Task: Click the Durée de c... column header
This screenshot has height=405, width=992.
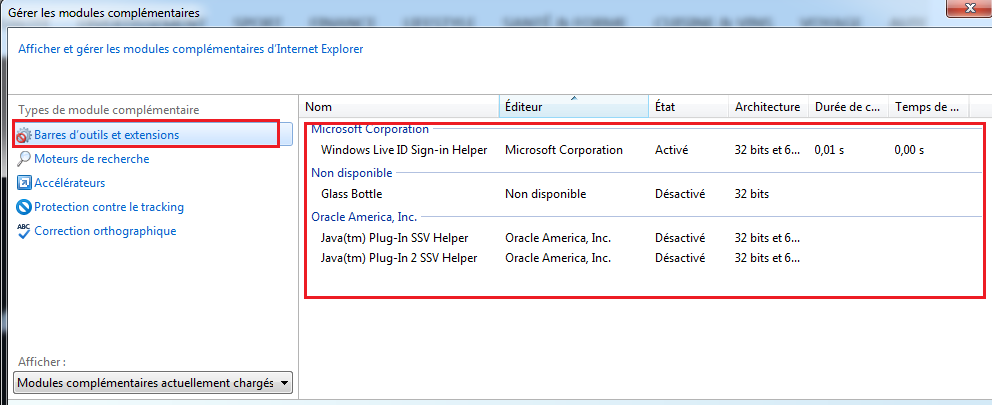Action: click(x=848, y=106)
